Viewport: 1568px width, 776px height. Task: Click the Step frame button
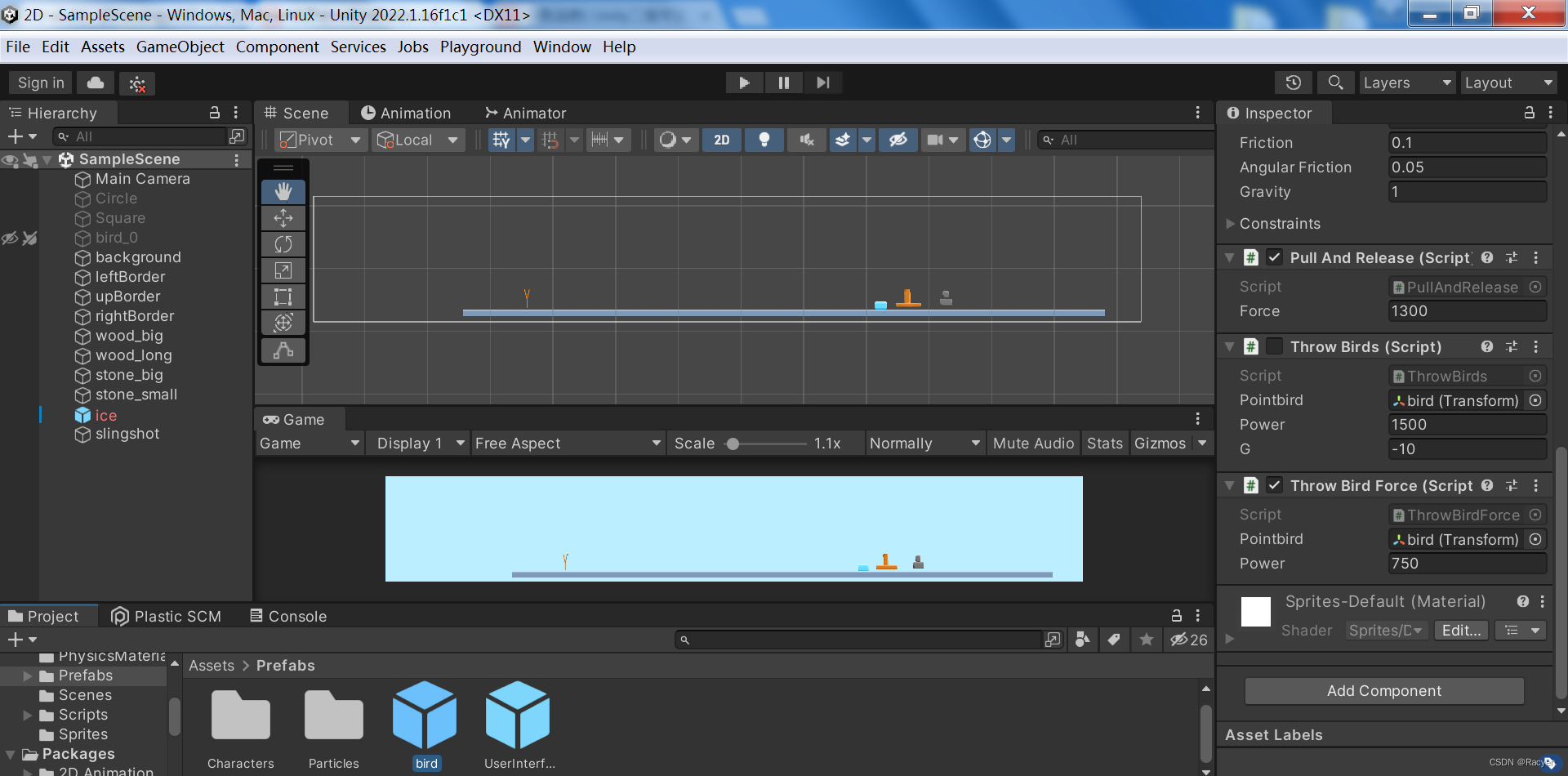(822, 83)
